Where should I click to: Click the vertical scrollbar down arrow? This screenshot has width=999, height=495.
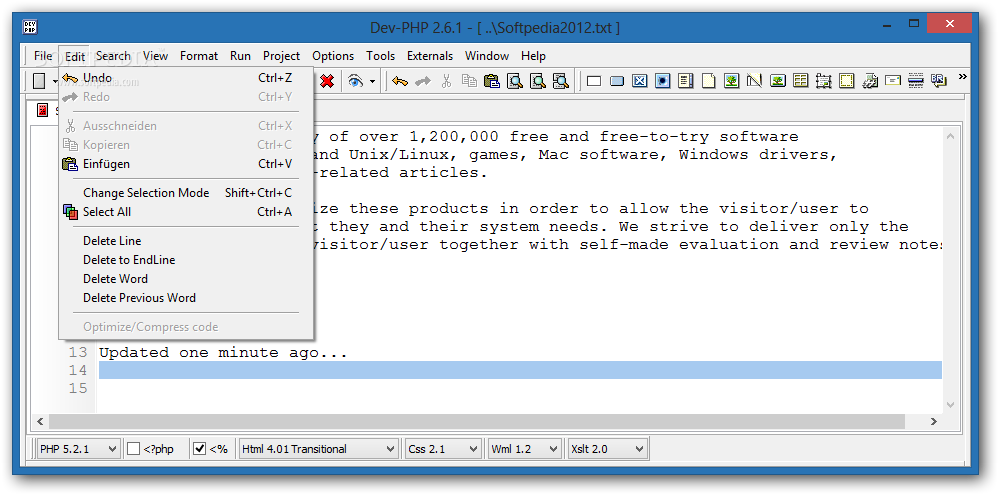[951, 405]
